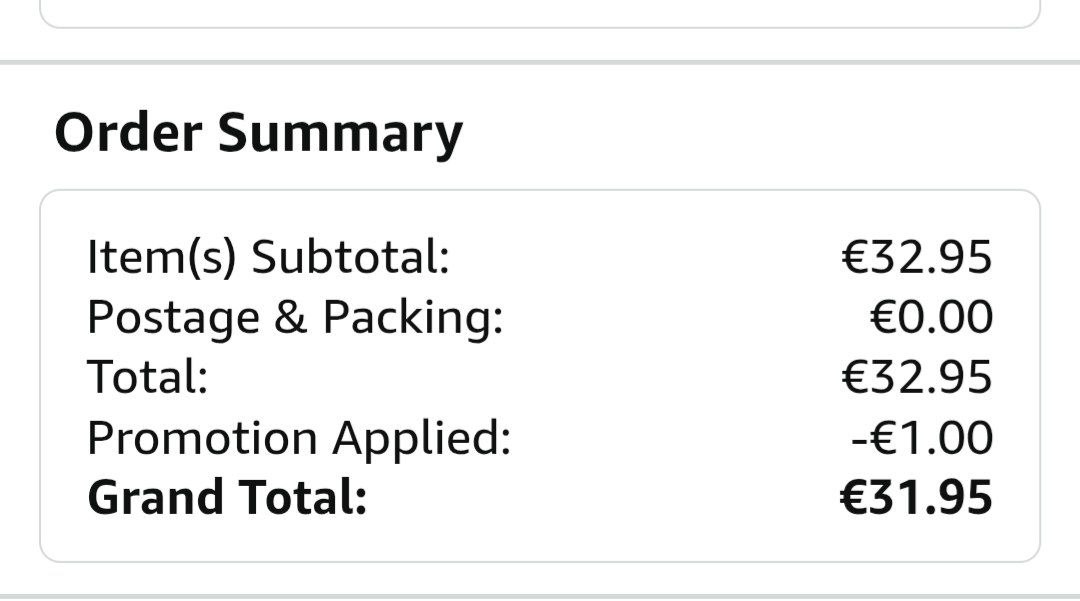Click the €0.00 postage amount

931,317
